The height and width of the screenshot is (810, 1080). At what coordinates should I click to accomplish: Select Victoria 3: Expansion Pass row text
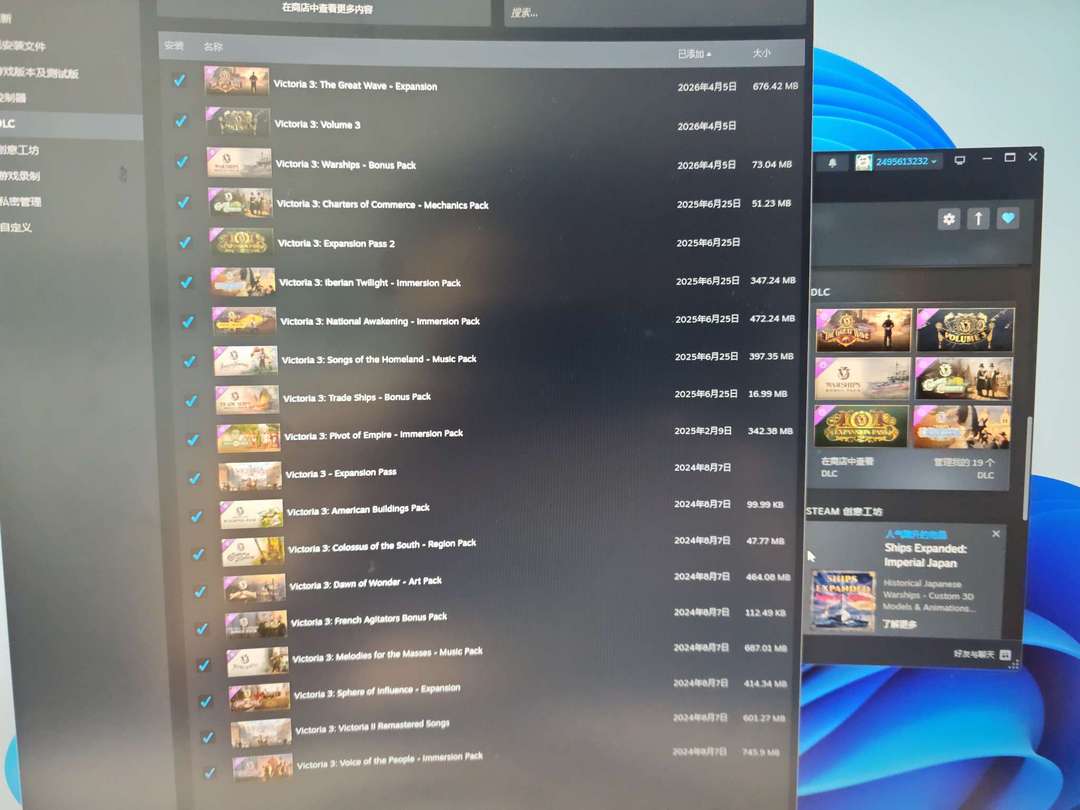click(341, 473)
